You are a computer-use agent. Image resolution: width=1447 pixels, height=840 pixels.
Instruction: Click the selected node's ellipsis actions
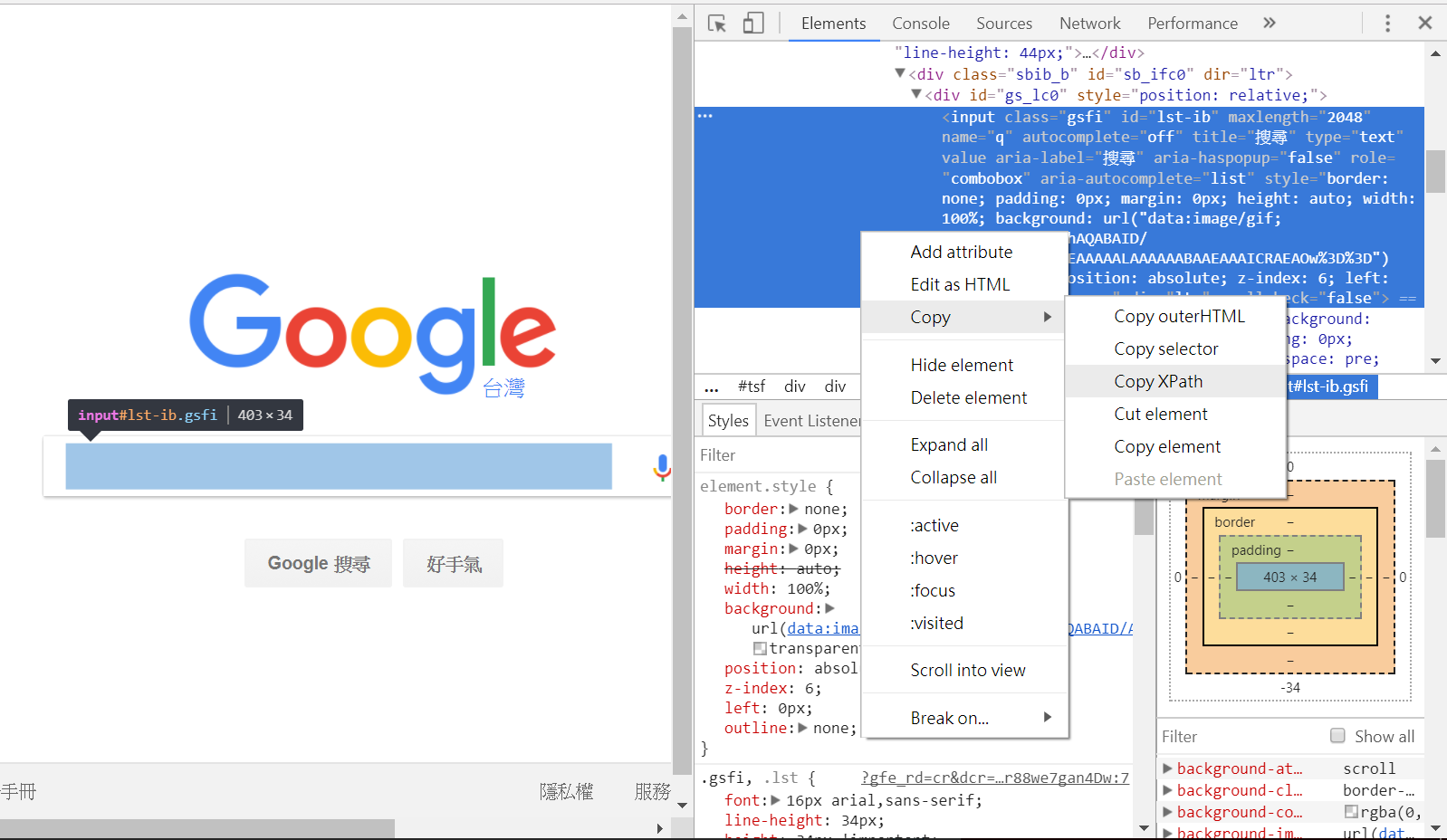point(705,116)
